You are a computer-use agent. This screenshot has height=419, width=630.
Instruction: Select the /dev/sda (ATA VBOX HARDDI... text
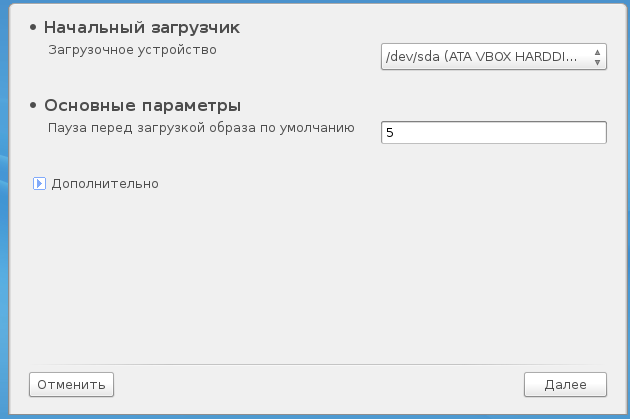(481, 57)
